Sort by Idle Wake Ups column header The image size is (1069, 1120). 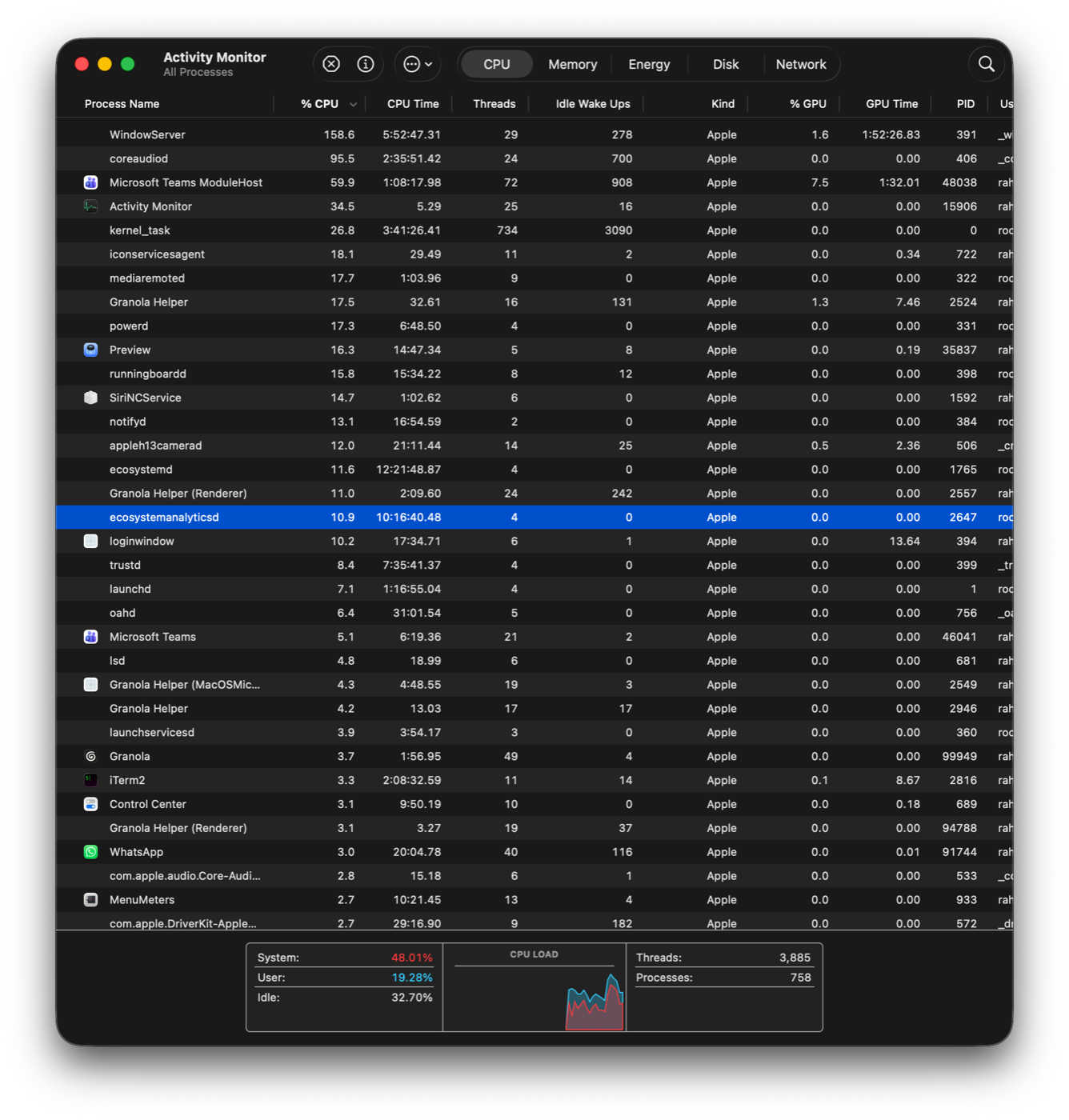[593, 104]
